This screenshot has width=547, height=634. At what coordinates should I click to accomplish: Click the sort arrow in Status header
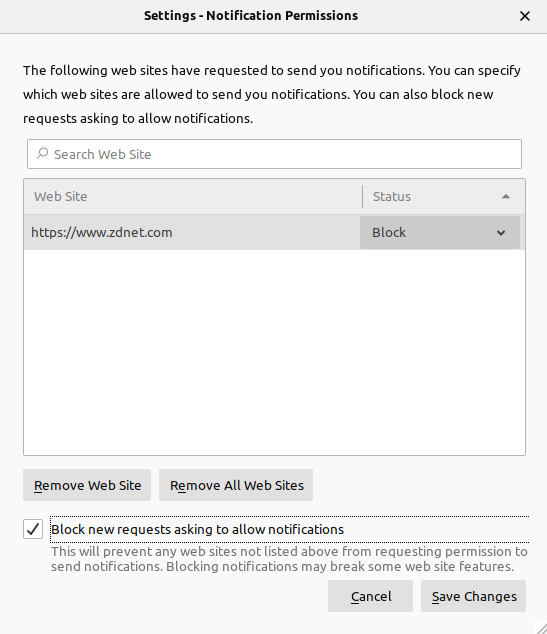(505, 197)
